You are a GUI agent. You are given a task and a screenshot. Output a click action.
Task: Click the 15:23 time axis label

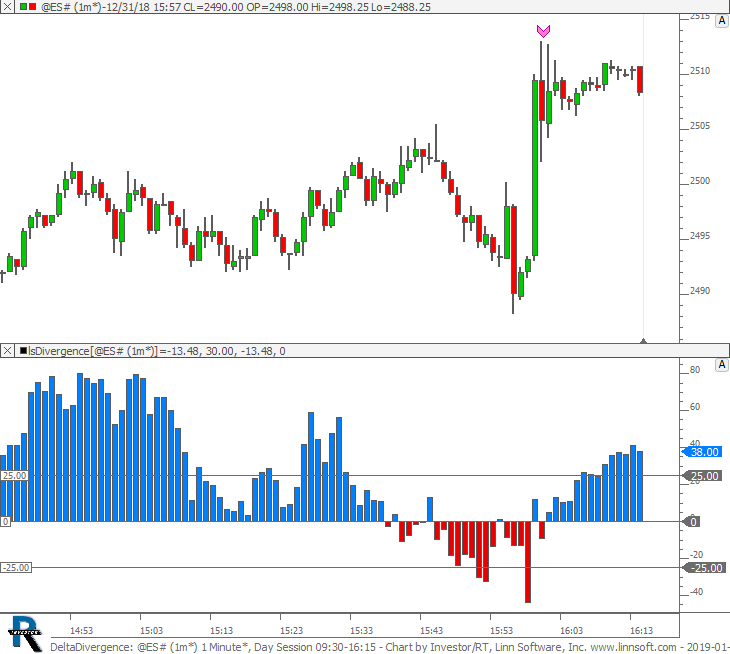point(291,631)
